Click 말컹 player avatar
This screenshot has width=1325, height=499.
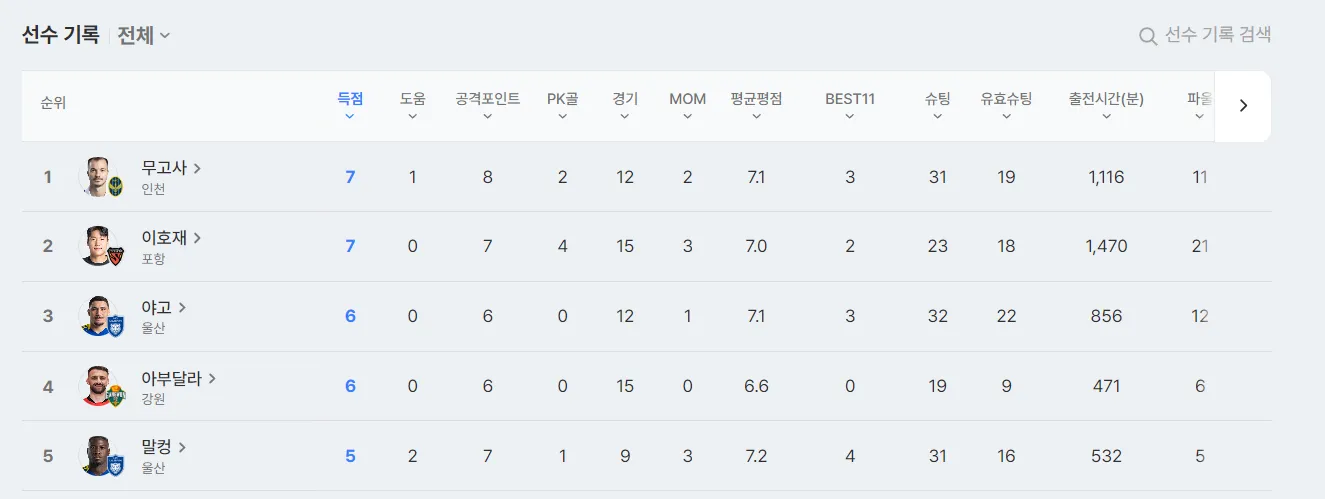coord(98,456)
